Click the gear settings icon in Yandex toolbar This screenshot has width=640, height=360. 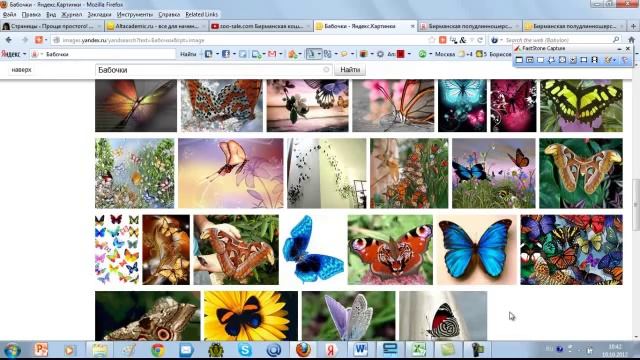coord(380,54)
